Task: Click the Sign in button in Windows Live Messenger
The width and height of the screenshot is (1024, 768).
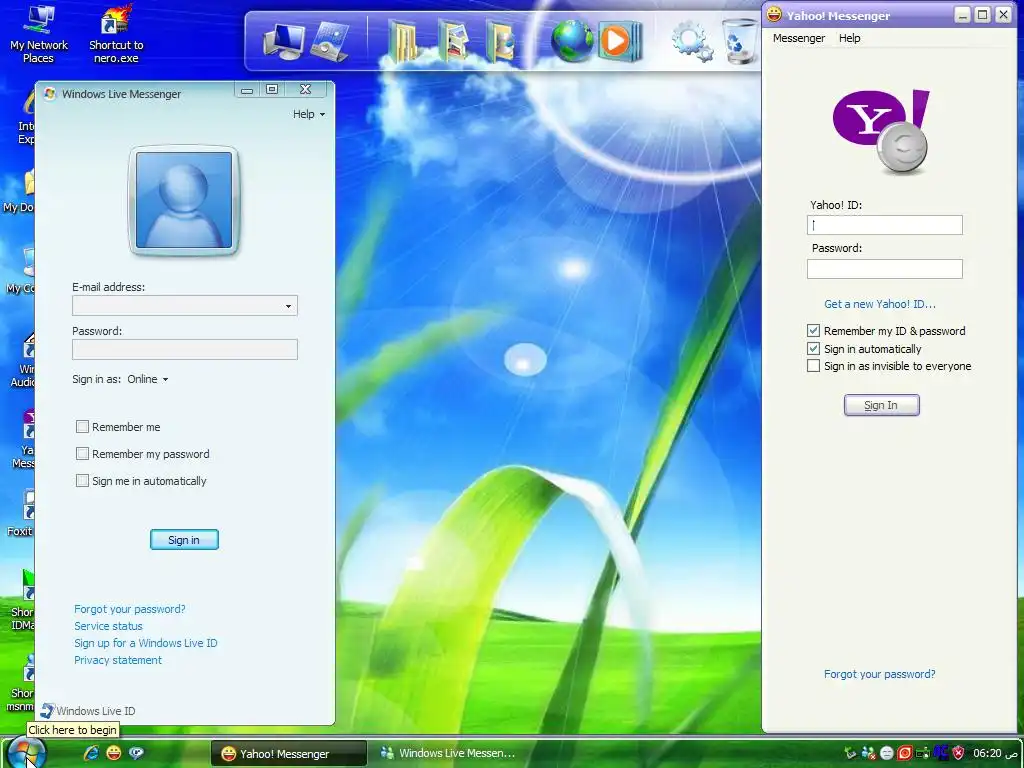Action: [184, 539]
